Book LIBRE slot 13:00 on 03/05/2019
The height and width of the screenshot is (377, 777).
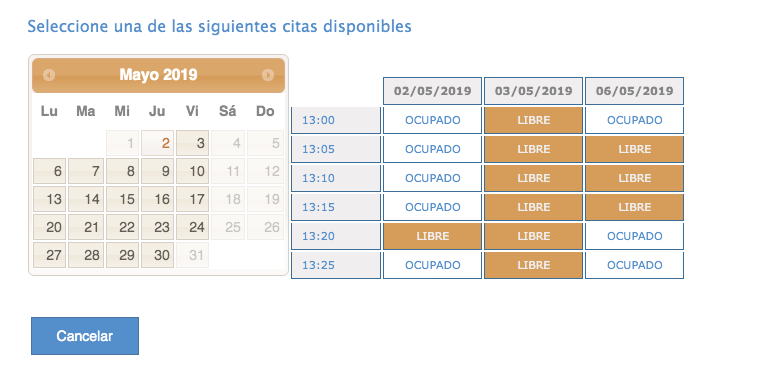(533, 120)
